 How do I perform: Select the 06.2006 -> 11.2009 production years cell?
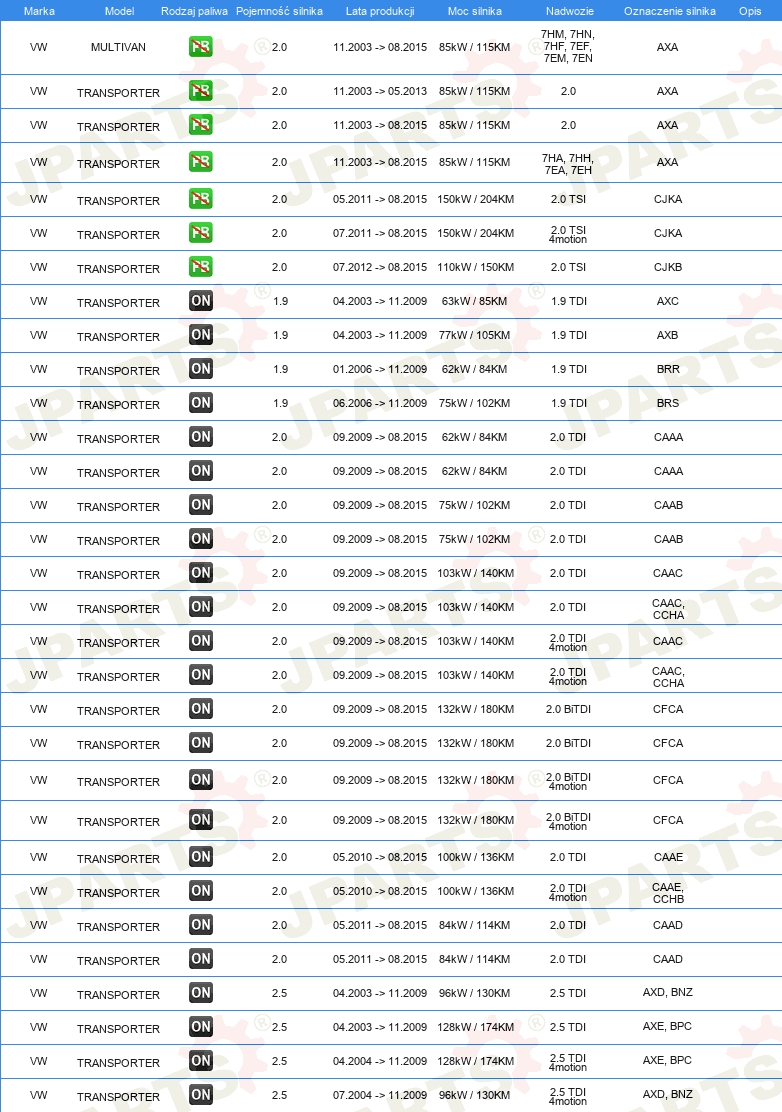380,403
